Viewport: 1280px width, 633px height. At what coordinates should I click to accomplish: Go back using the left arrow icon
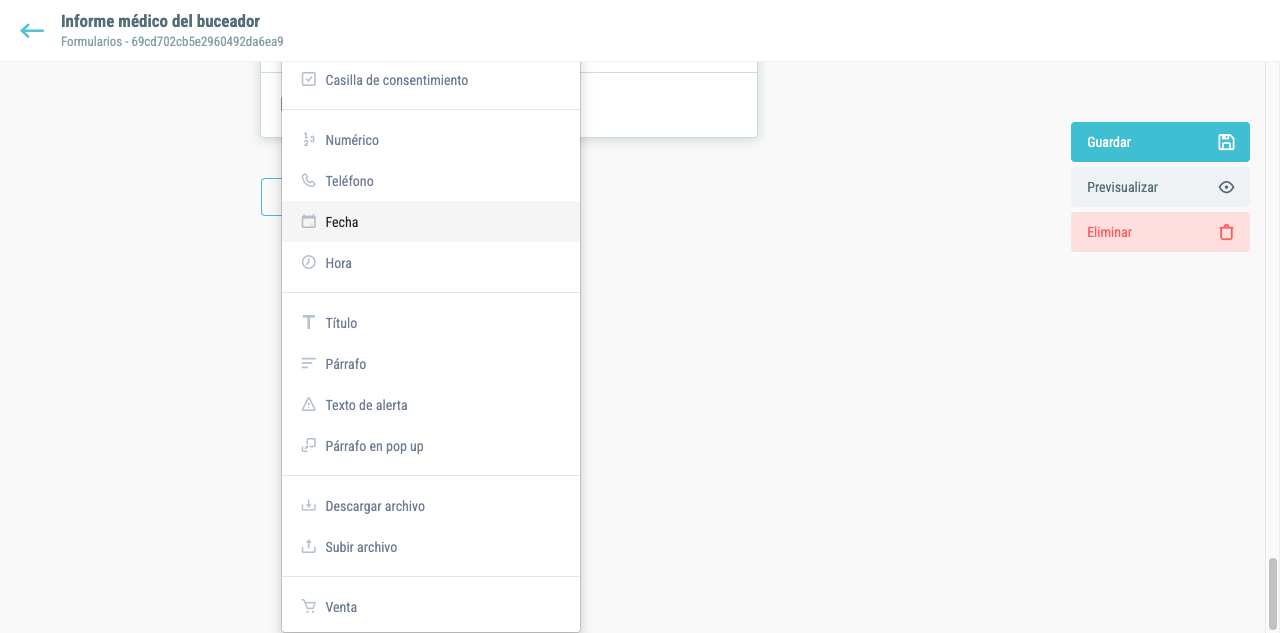[x=32, y=31]
